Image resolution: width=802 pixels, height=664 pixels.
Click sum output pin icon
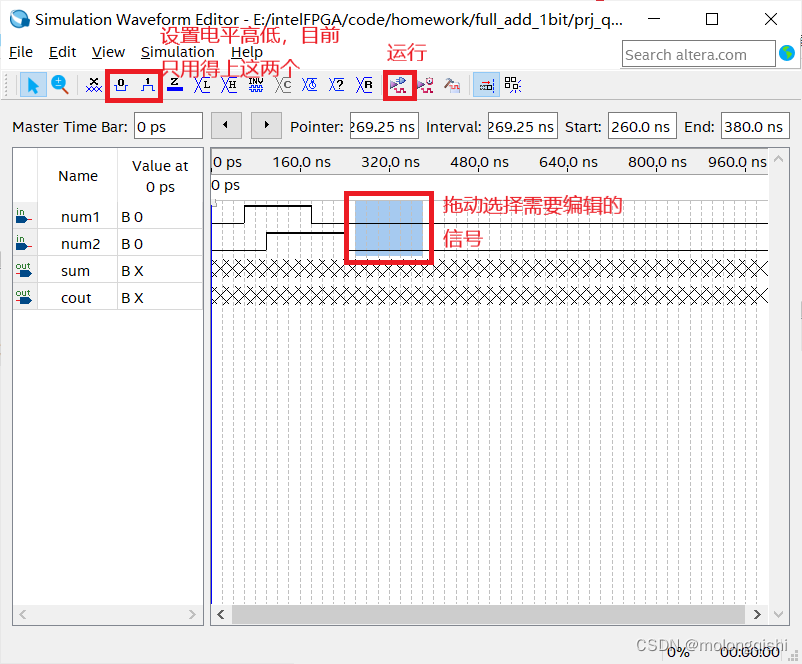(x=24, y=270)
